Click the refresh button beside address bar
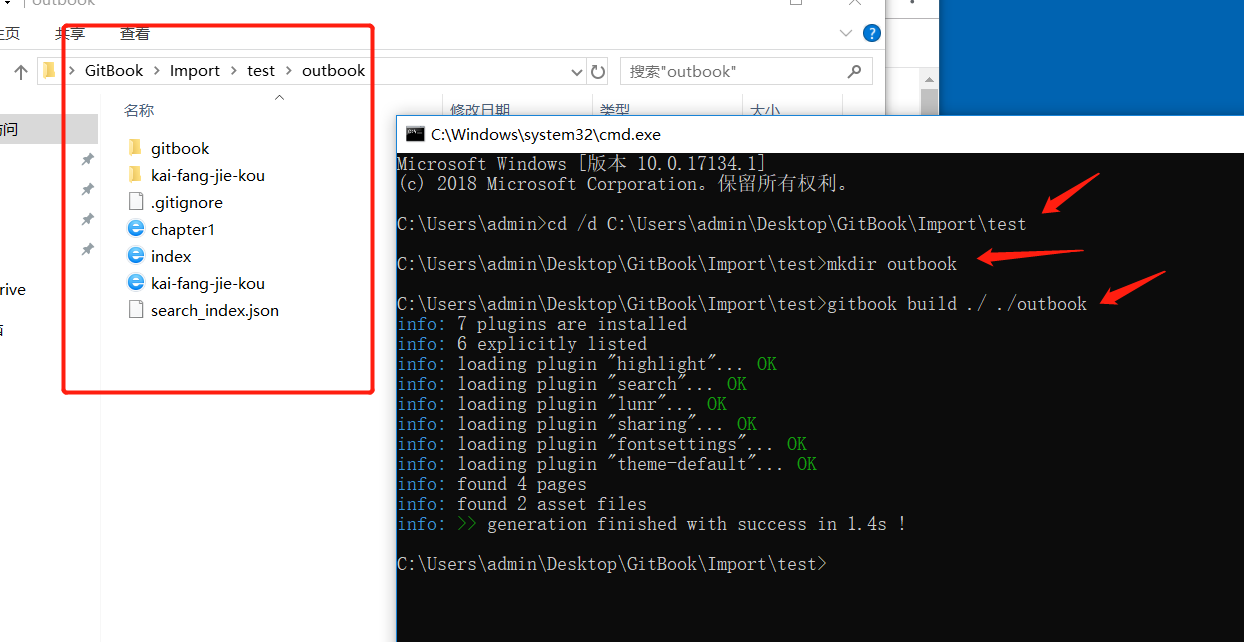1244x642 pixels. pyautogui.click(x=598, y=71)
